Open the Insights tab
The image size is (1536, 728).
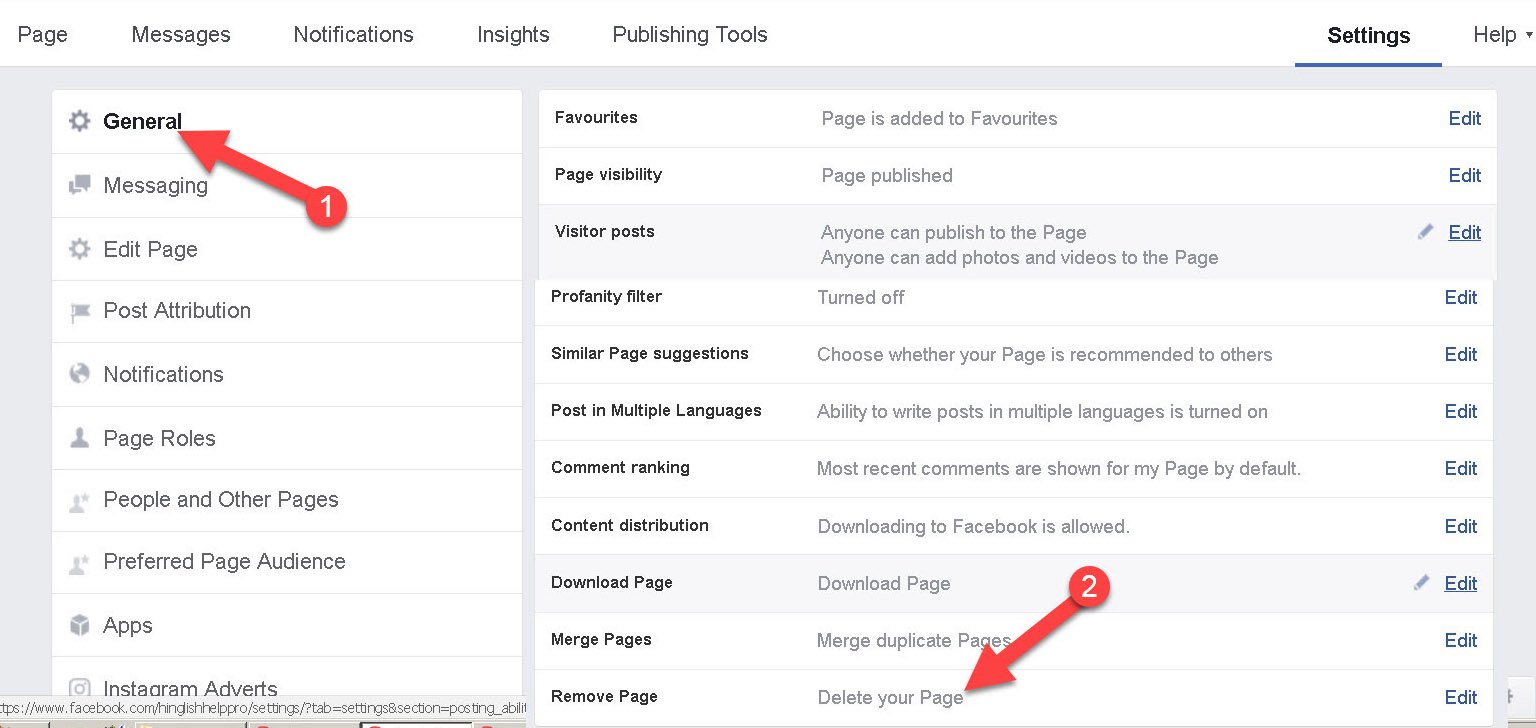(x=512, y=34)
